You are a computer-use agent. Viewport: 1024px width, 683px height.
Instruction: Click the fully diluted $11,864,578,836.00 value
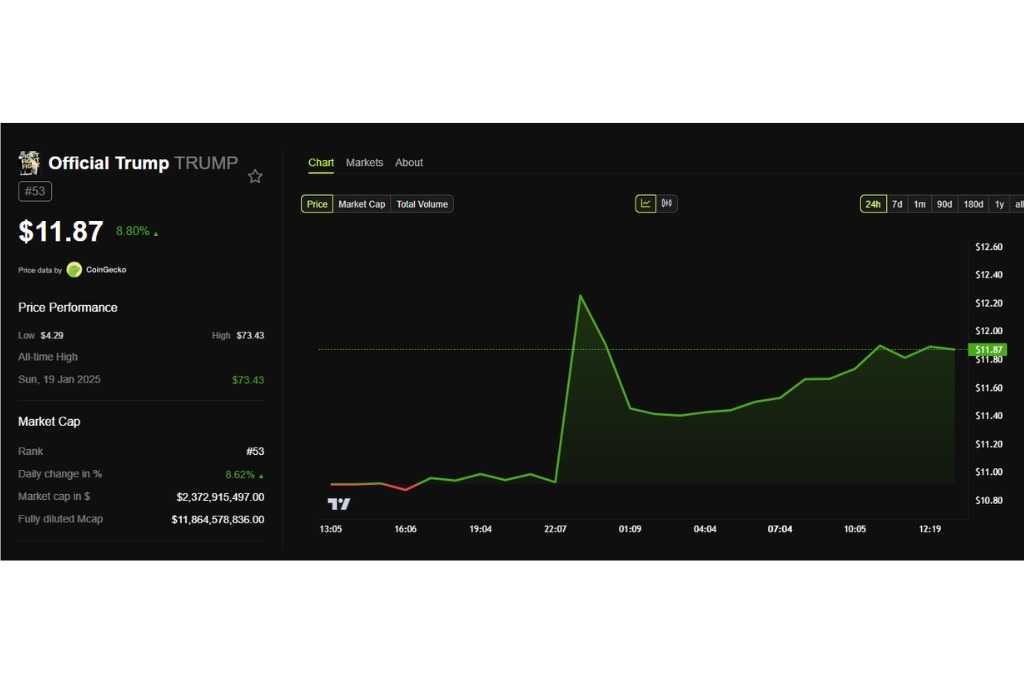point(218,520)
